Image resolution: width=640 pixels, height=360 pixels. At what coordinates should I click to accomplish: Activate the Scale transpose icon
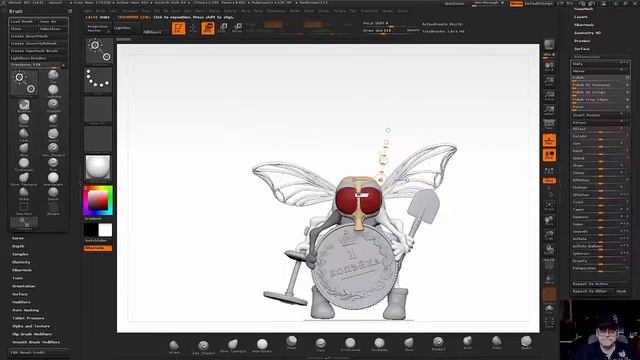[x=223, y=28]
